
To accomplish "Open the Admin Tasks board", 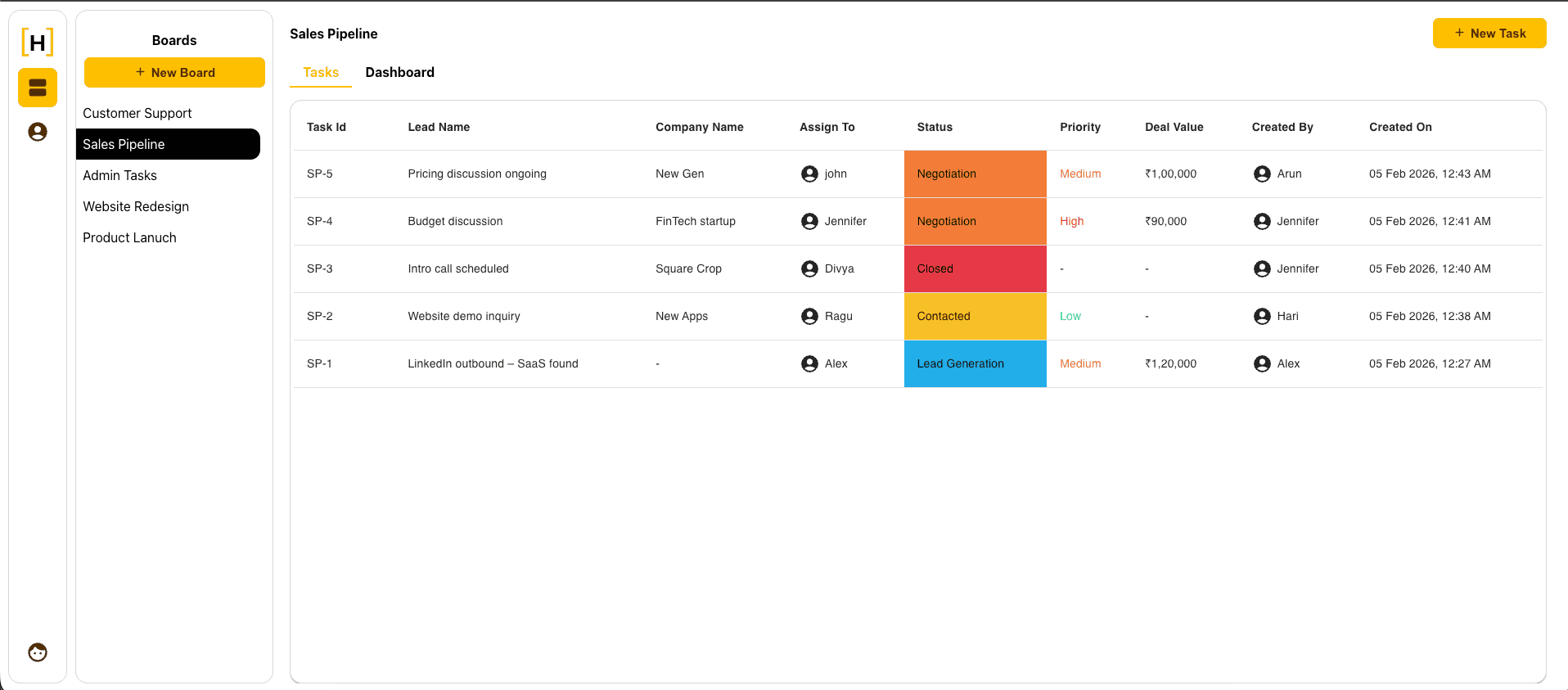I will coord(119,175).
